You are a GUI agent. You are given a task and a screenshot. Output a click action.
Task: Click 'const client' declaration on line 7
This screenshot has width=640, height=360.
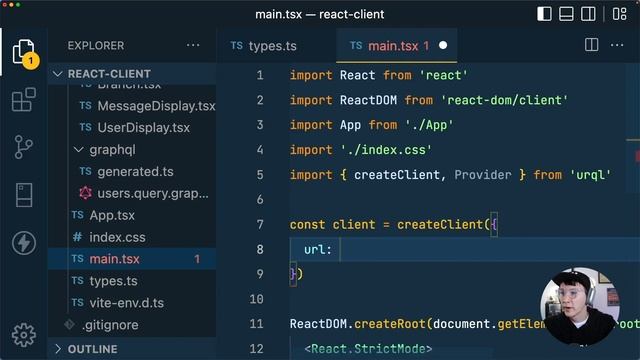[332, 224]
